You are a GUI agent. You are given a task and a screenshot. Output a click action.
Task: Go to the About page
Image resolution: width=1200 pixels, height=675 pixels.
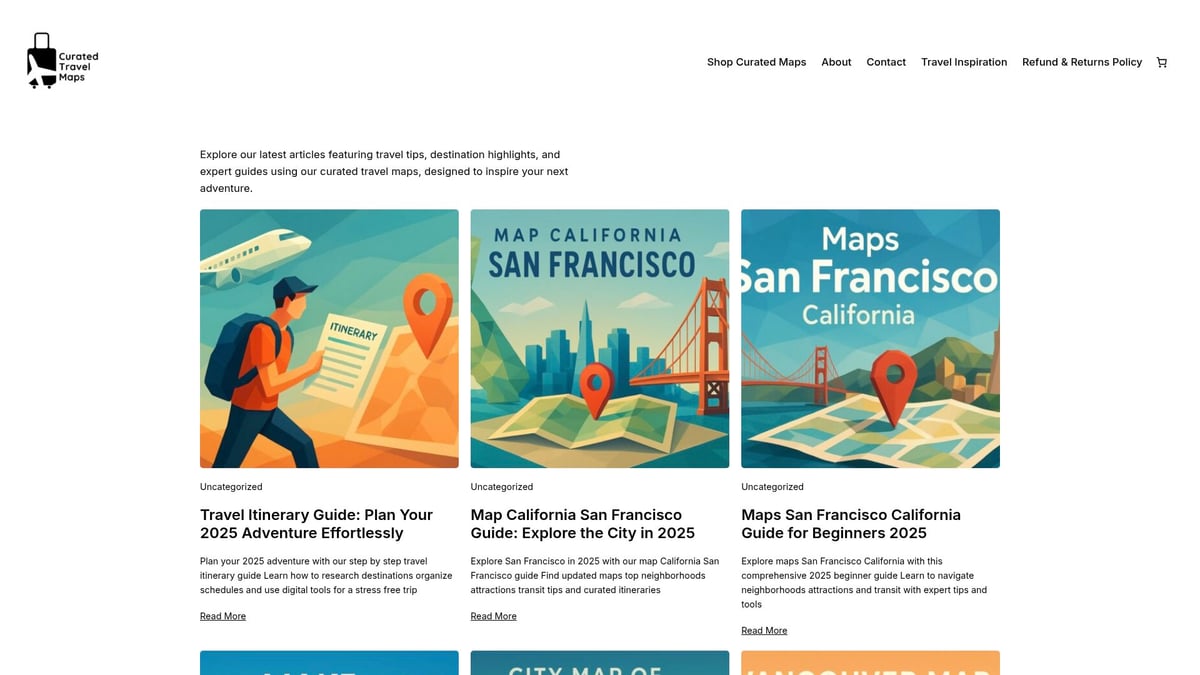tap(836, 62)
